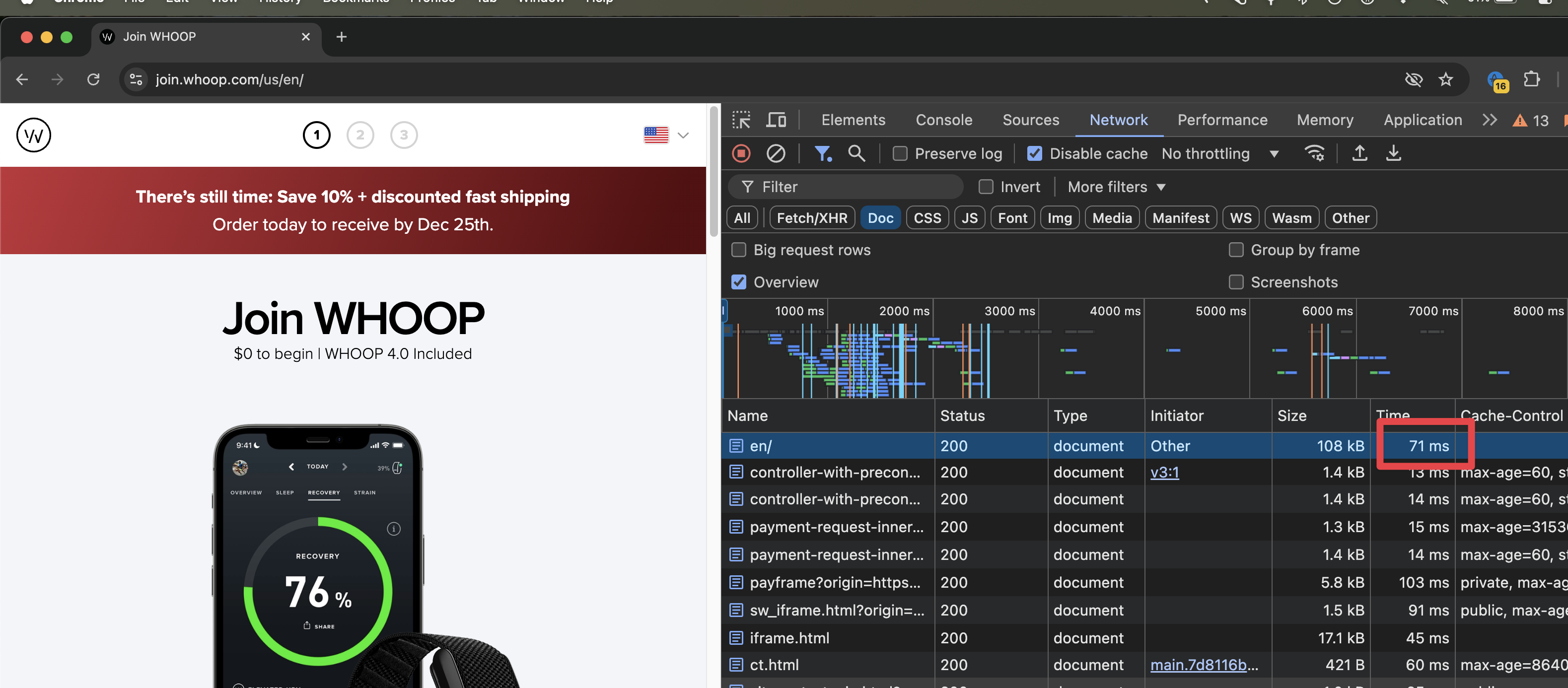
Task: Click the info icon on phone recovery screen
Action: (x=394, y=529)
